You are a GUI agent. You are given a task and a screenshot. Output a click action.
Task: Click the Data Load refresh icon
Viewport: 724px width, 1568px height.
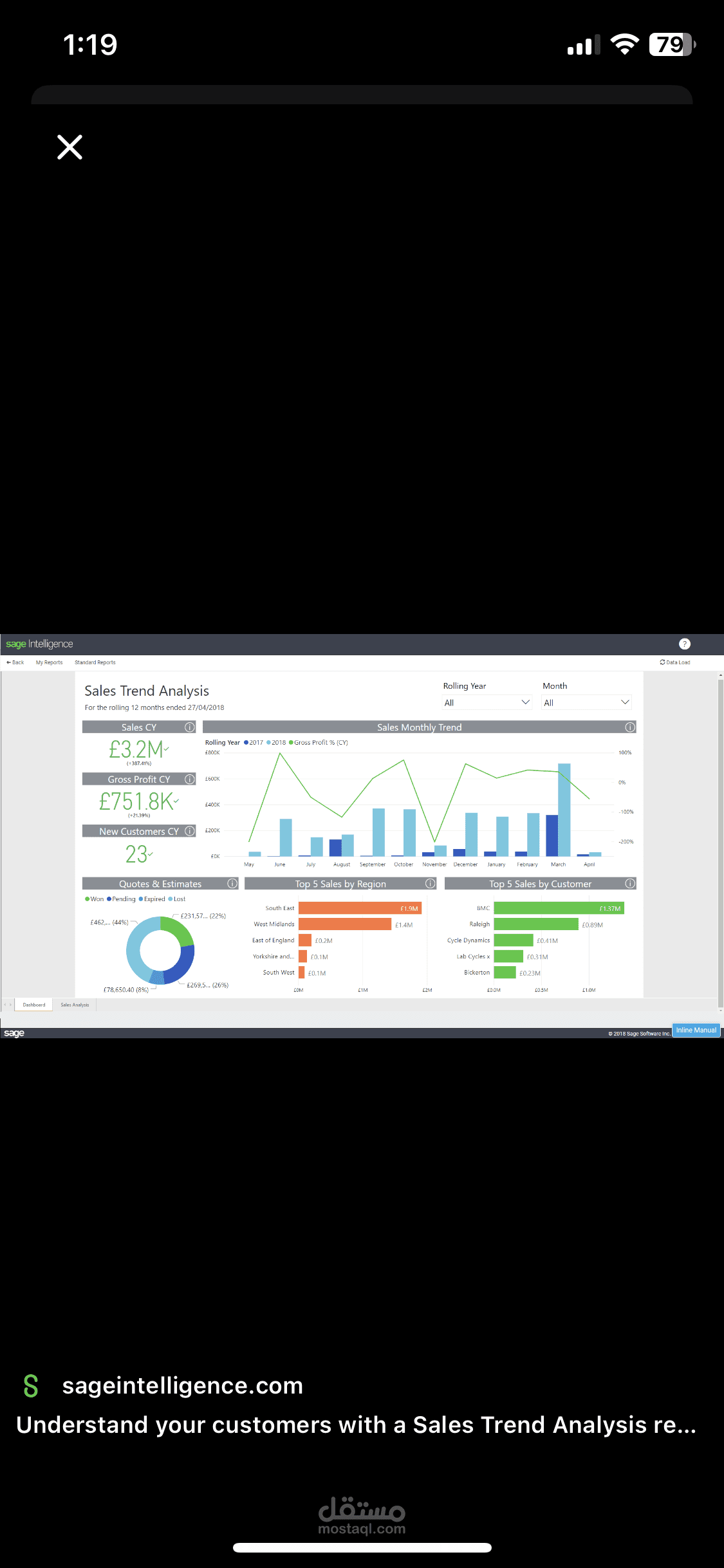[662, 662]
